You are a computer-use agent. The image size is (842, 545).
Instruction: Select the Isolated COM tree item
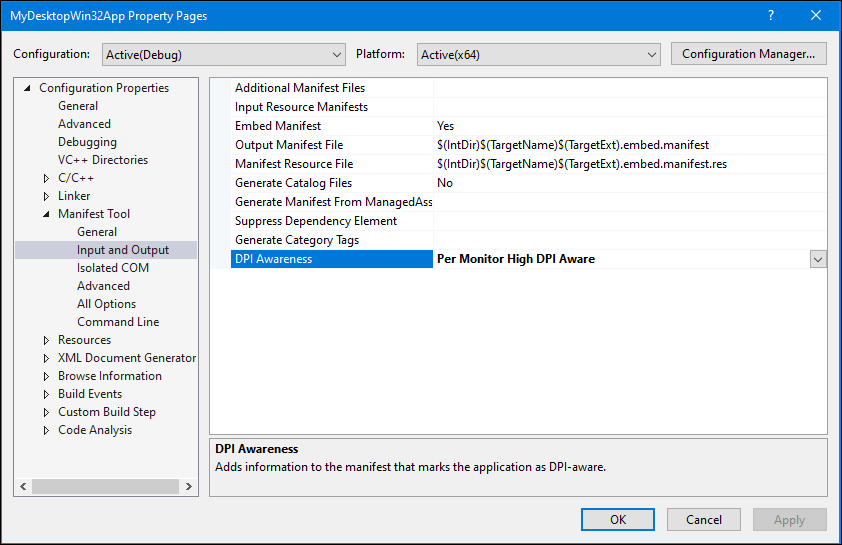(x=113, y=268)
